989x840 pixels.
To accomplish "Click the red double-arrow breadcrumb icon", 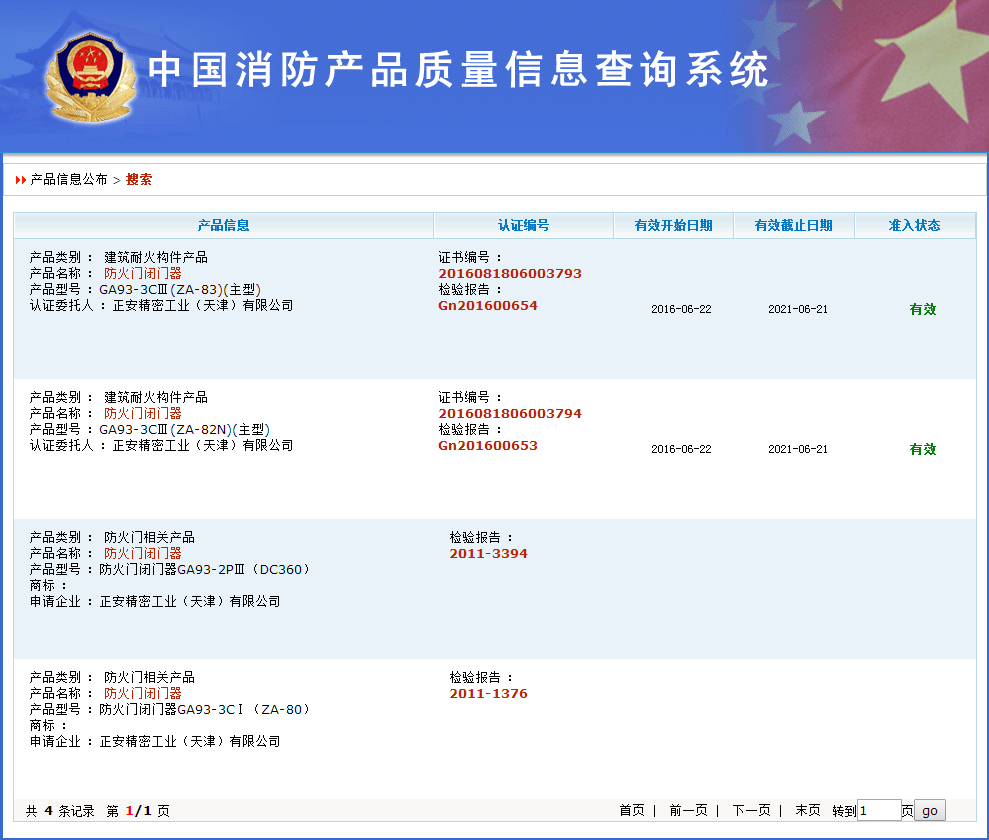I will pos(21,180).
